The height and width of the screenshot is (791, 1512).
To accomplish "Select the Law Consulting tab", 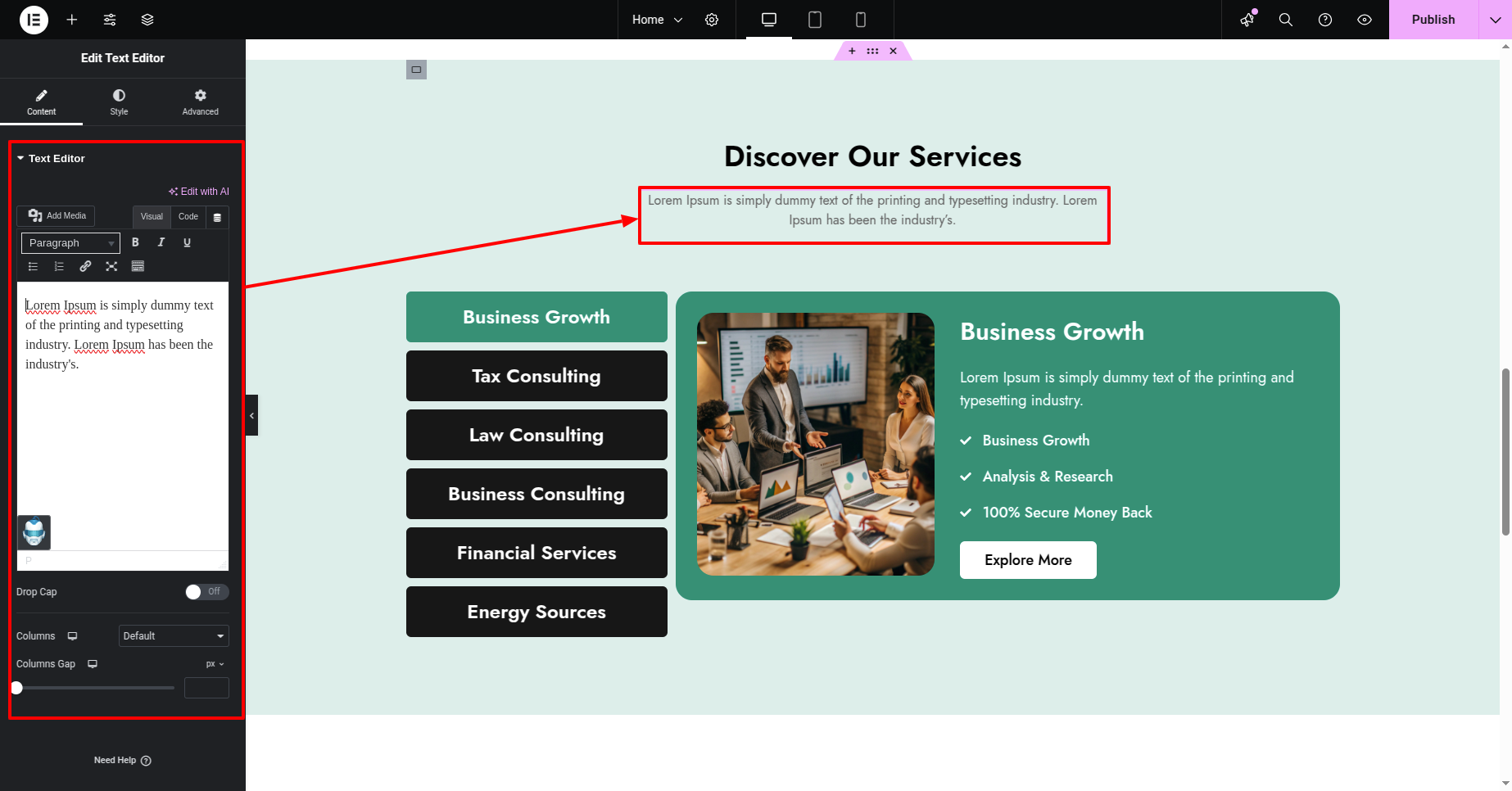I will pyautogui.click(x=536, y=435).
